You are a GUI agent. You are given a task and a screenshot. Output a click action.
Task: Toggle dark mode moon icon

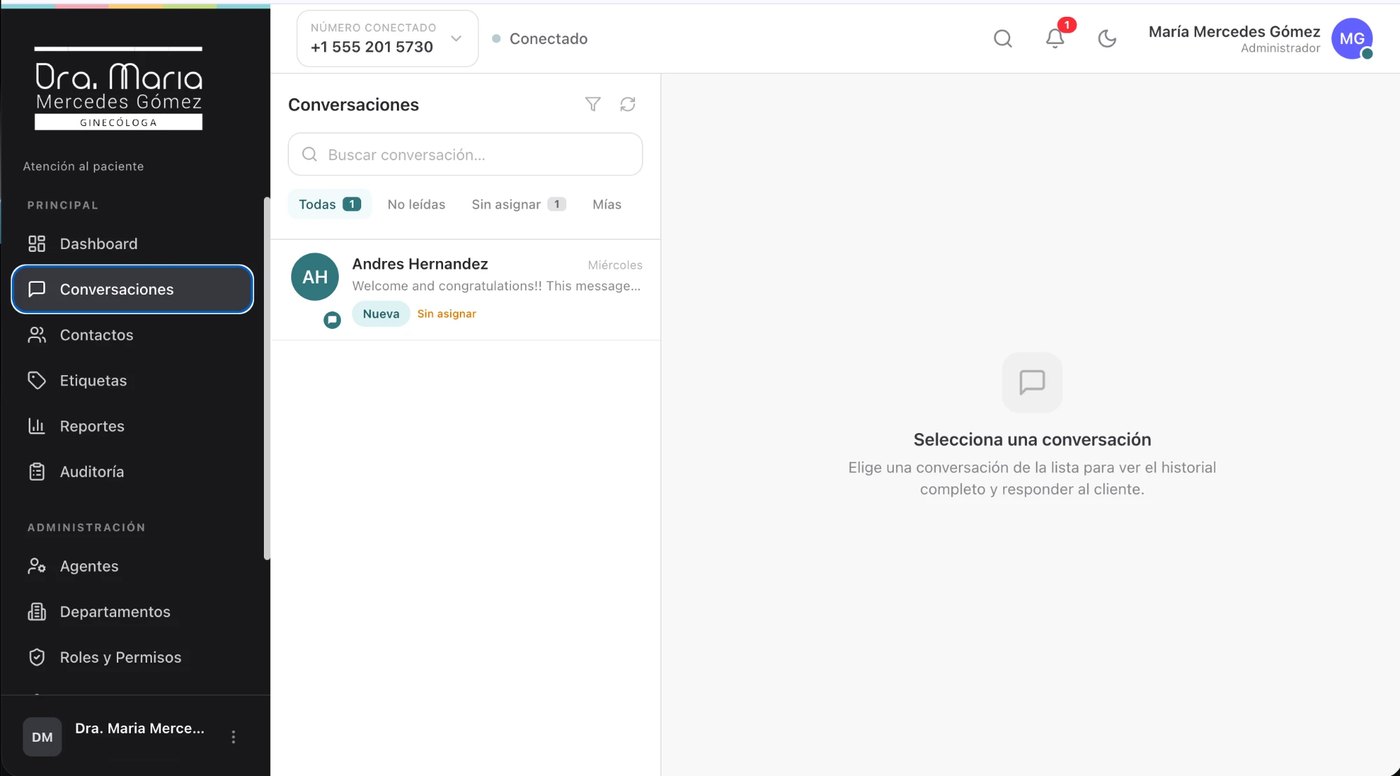click(x=1107, y=39)
